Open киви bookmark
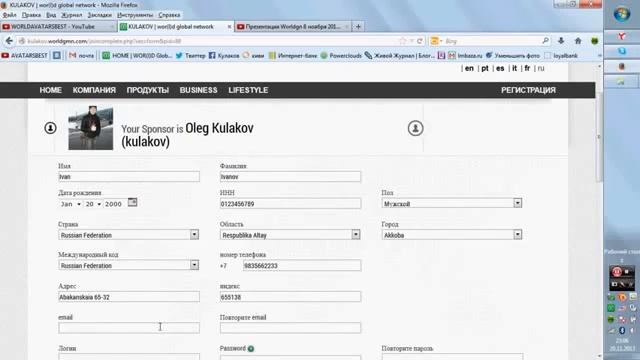 point(253,56)
